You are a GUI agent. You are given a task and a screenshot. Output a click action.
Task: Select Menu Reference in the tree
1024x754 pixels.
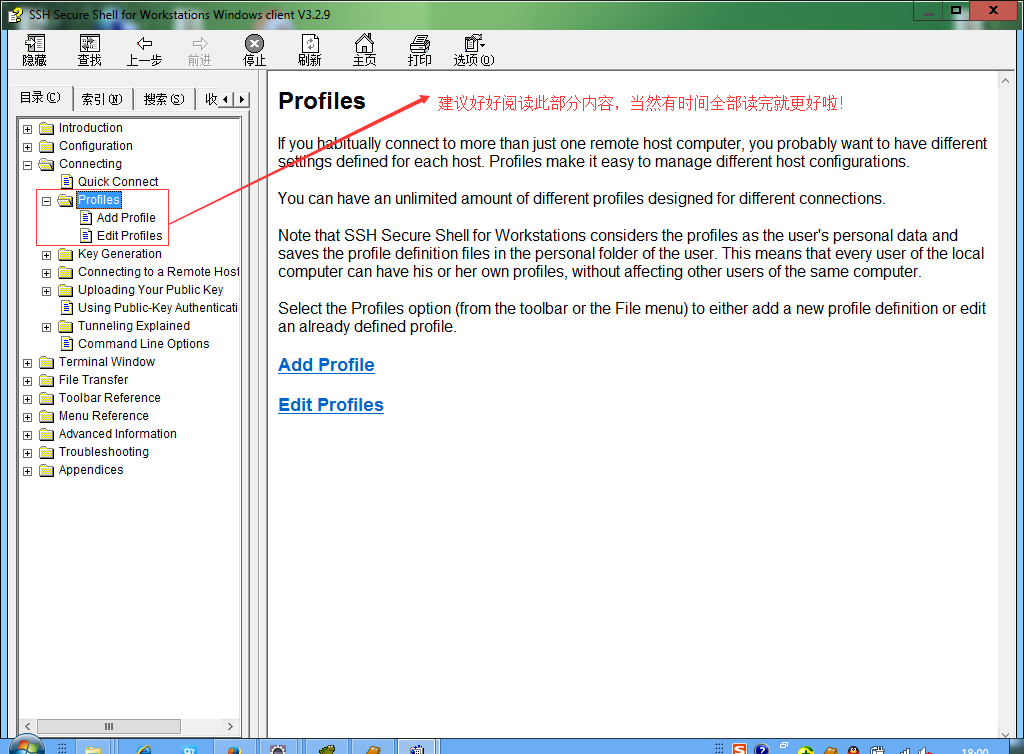[103, 416]
